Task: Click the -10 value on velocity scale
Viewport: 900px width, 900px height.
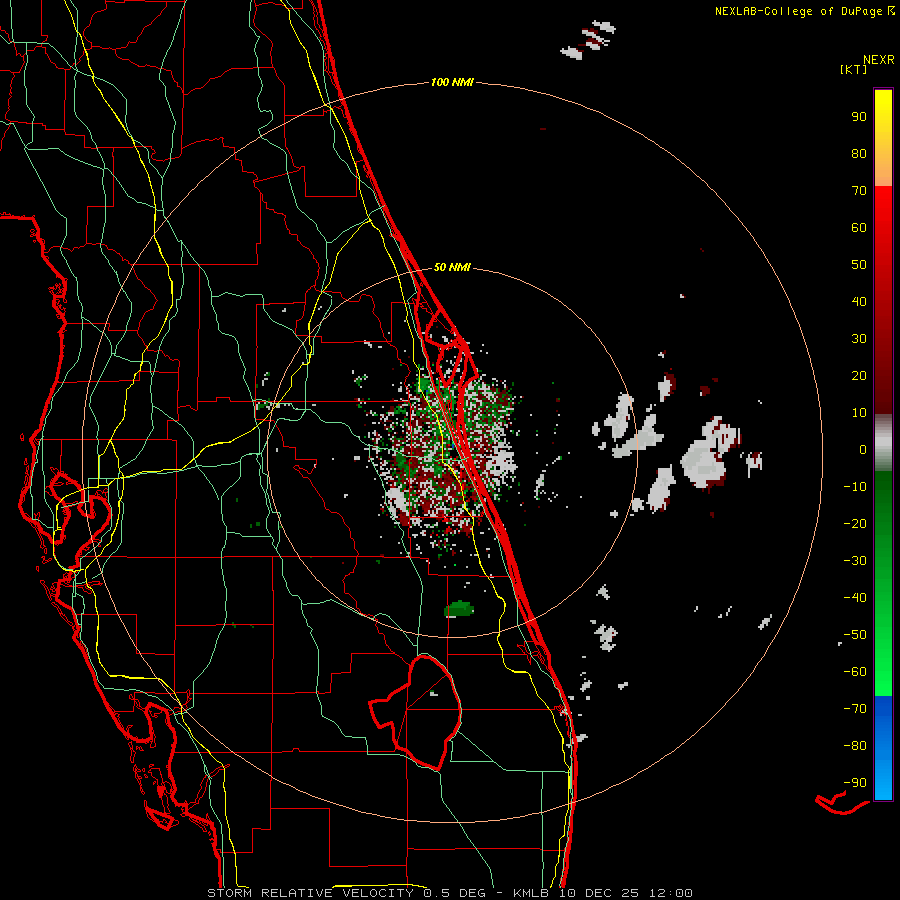Action: [x=855, y=487]
